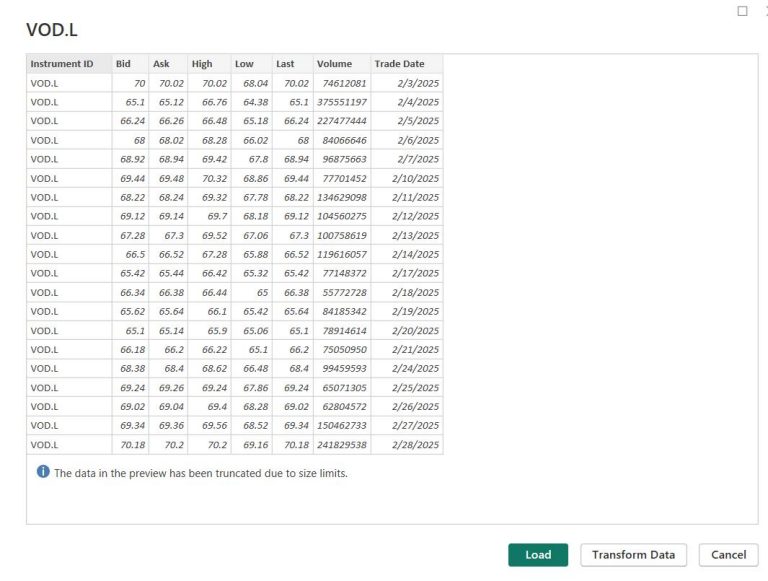
Task: Click the trade date cell 2/20/2025
Action: tap(407, 331)
